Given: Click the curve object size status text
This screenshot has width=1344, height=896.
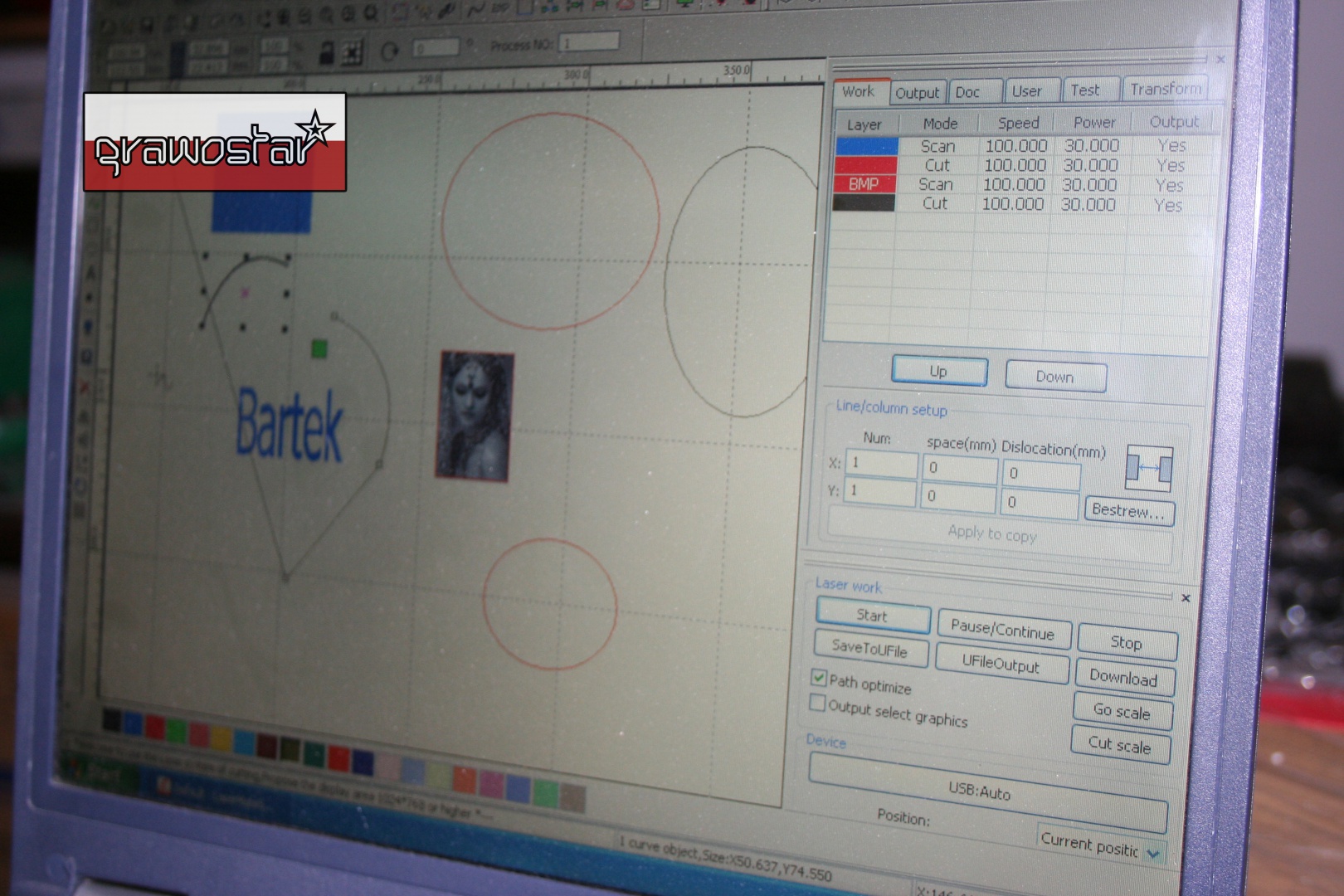Looking at the screenshot, I should (x=725, y=858).
